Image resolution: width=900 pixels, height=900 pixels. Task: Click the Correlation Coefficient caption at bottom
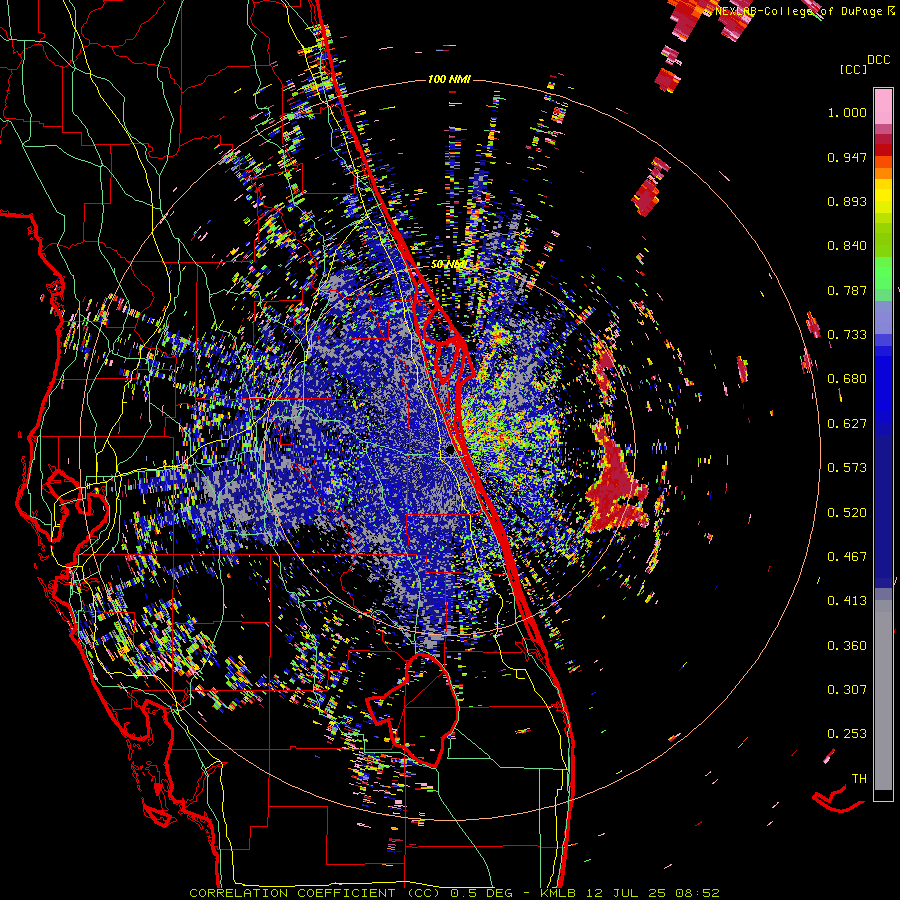pyautogui.click(x=454, y=893)
